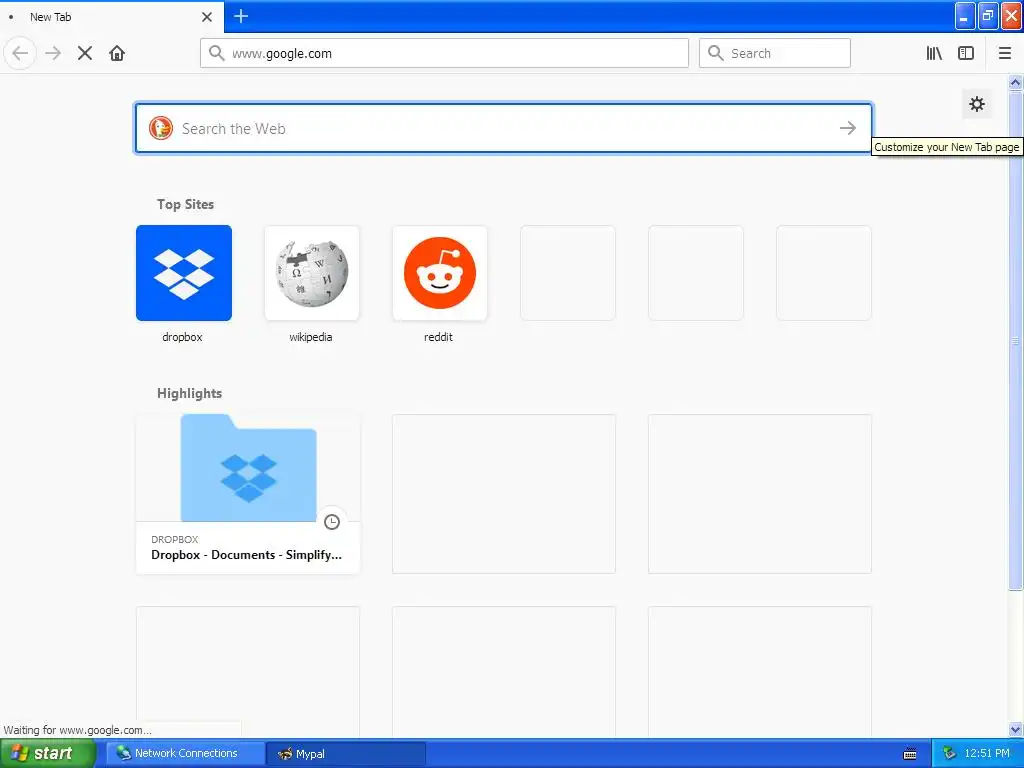Stop loading the page
This screenshot has height=768, width=1024.
[85, 53]
